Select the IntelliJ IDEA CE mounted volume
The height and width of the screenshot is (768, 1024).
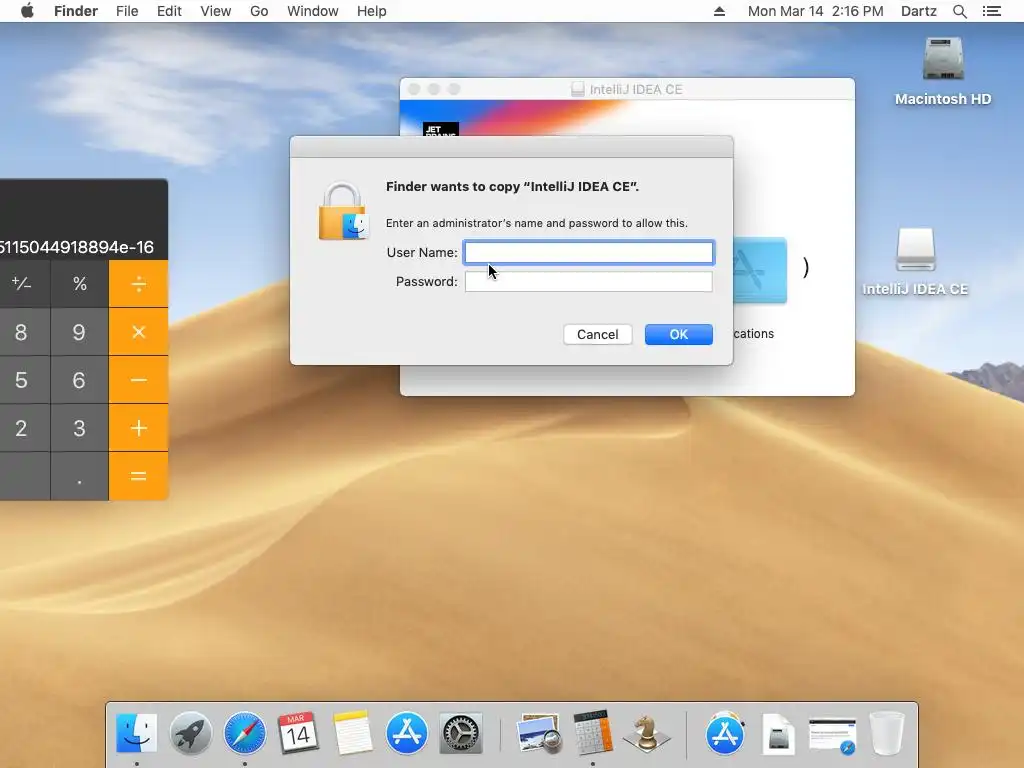pyautogui.click(x=915, y=261)
